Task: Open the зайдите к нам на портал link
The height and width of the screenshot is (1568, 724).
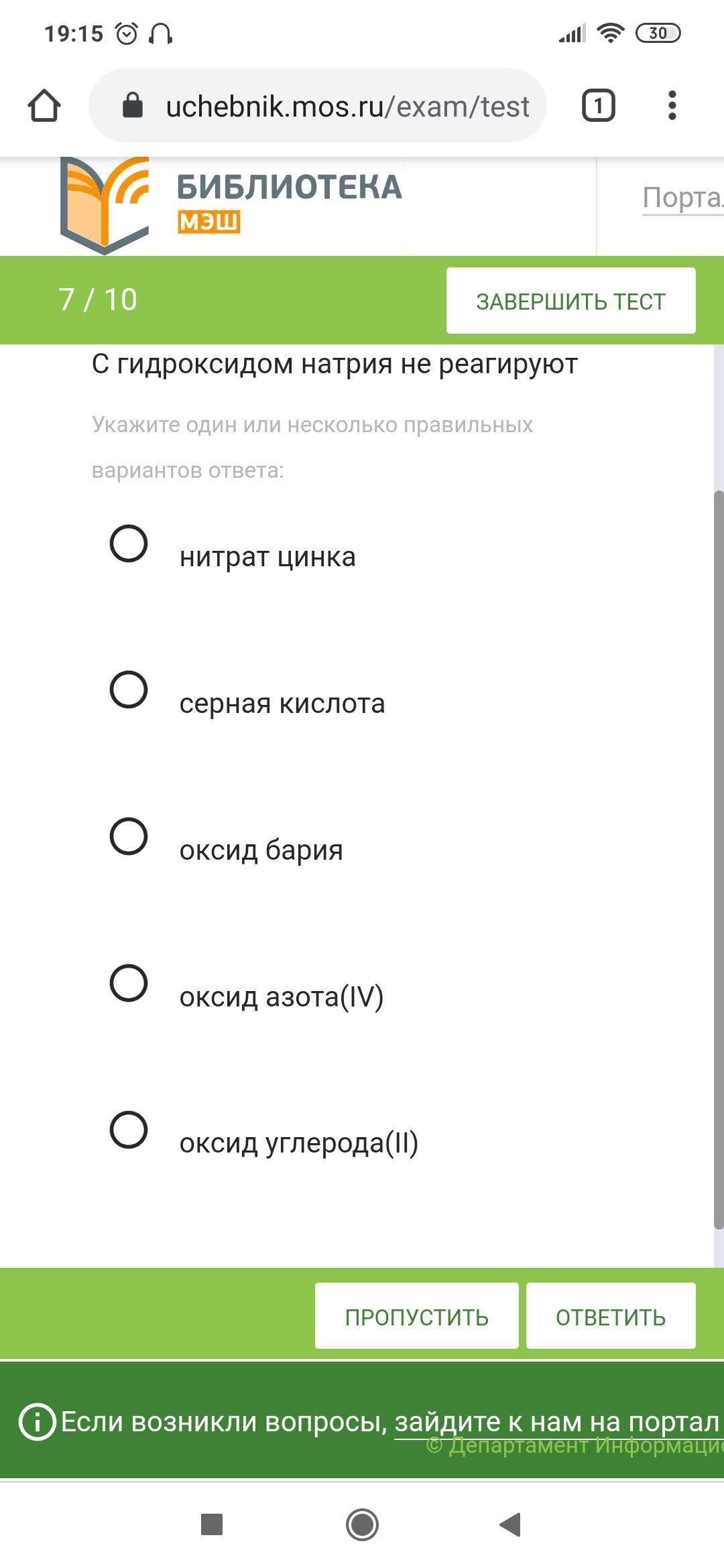Action: click(x=556, y=1422)
